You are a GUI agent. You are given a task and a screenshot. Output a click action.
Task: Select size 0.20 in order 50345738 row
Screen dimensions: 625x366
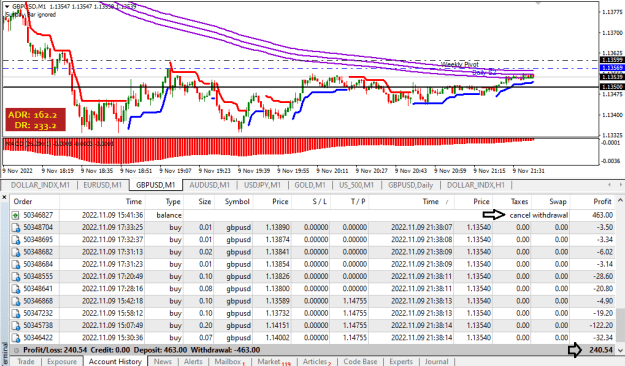tap(205, 325)
